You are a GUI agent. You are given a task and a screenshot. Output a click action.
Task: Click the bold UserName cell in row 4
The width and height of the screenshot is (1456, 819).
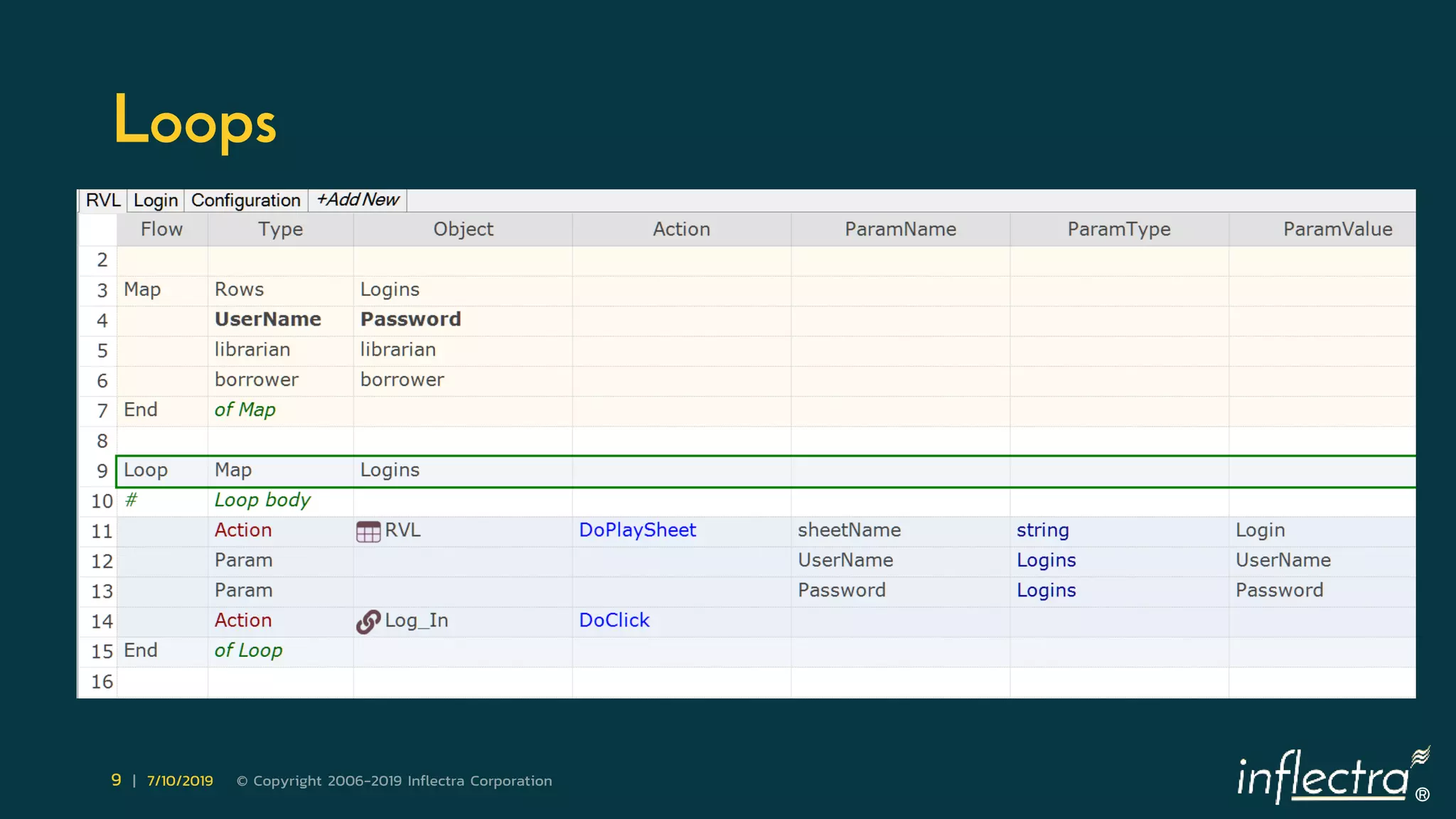click(268, 320)
